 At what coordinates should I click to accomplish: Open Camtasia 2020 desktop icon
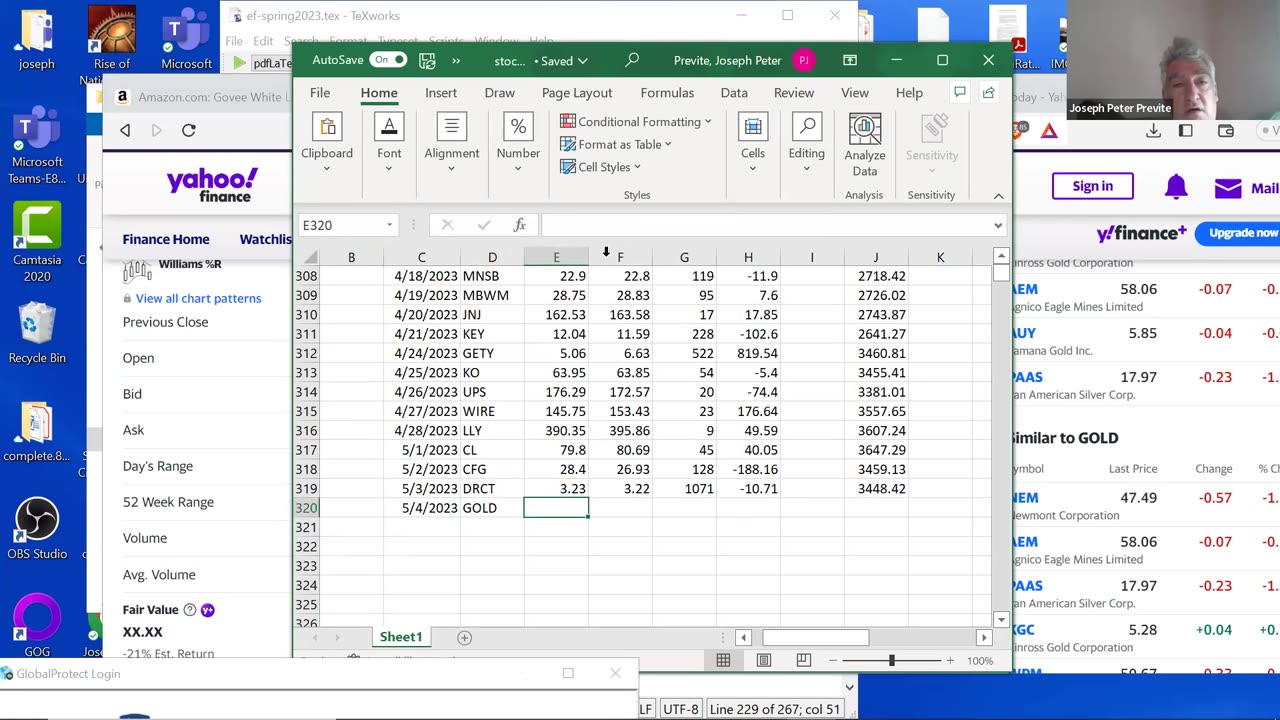[x=37, y=243]
